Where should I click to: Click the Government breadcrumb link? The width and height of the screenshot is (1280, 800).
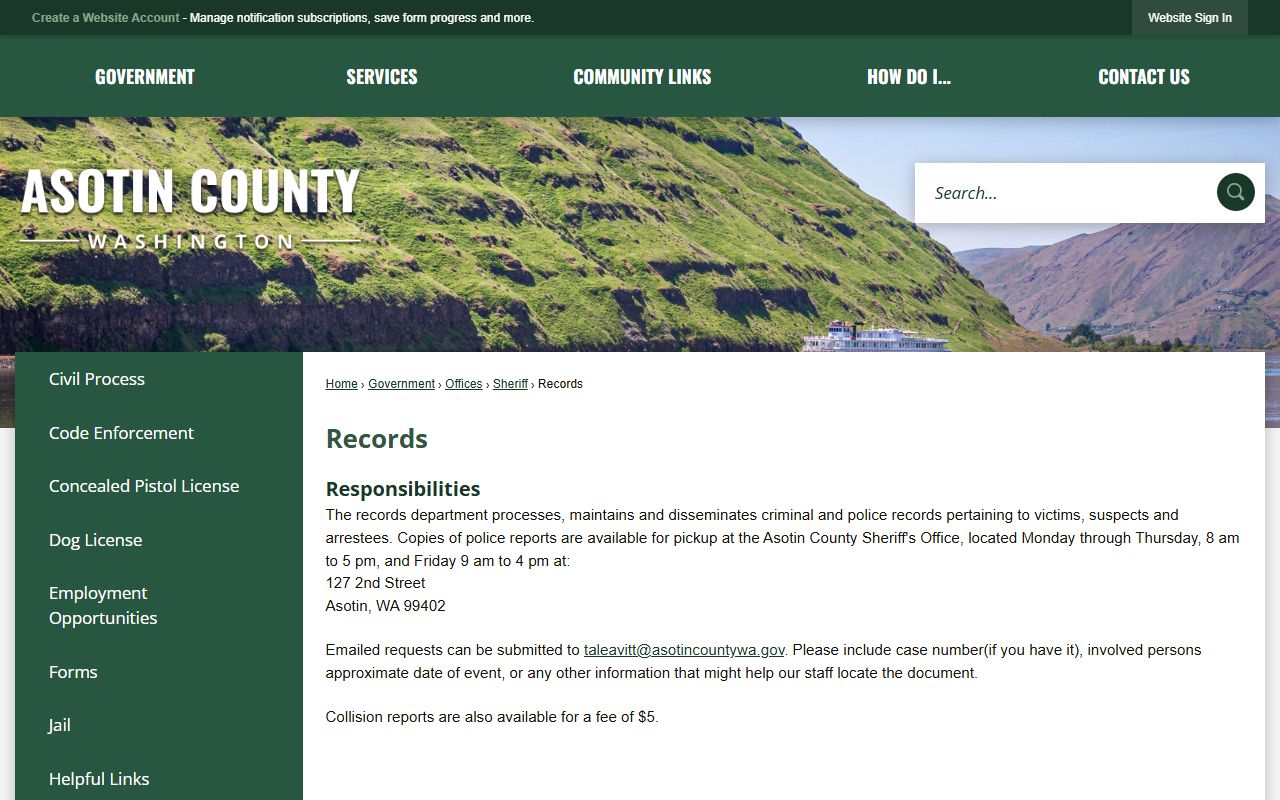point(401,384)
